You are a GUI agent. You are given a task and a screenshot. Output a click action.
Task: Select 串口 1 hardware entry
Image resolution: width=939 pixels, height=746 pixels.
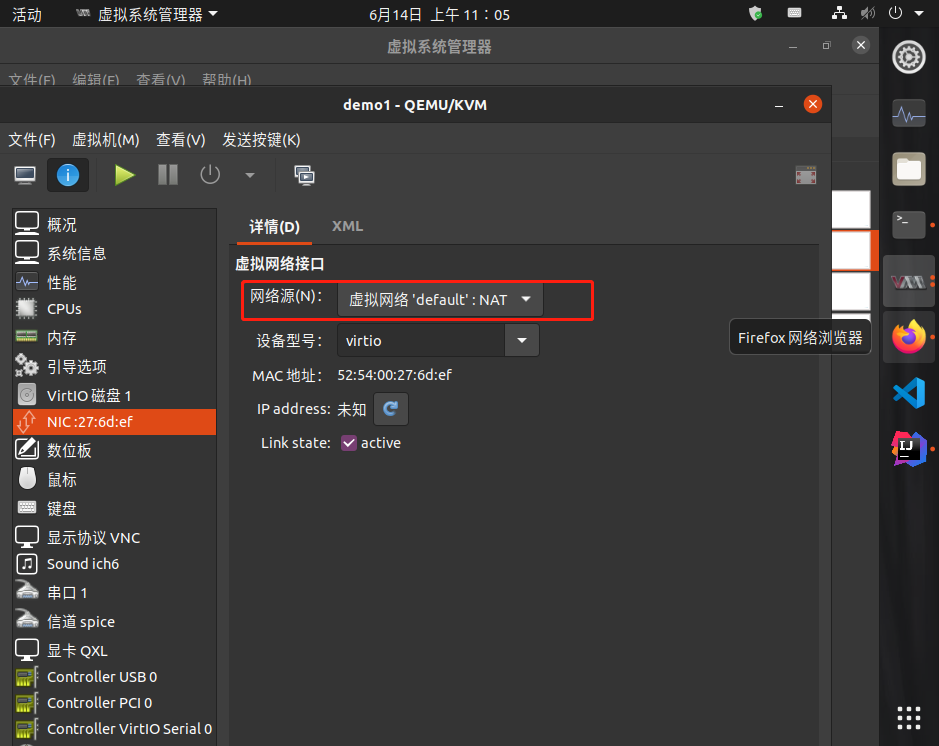pos(114,593)
